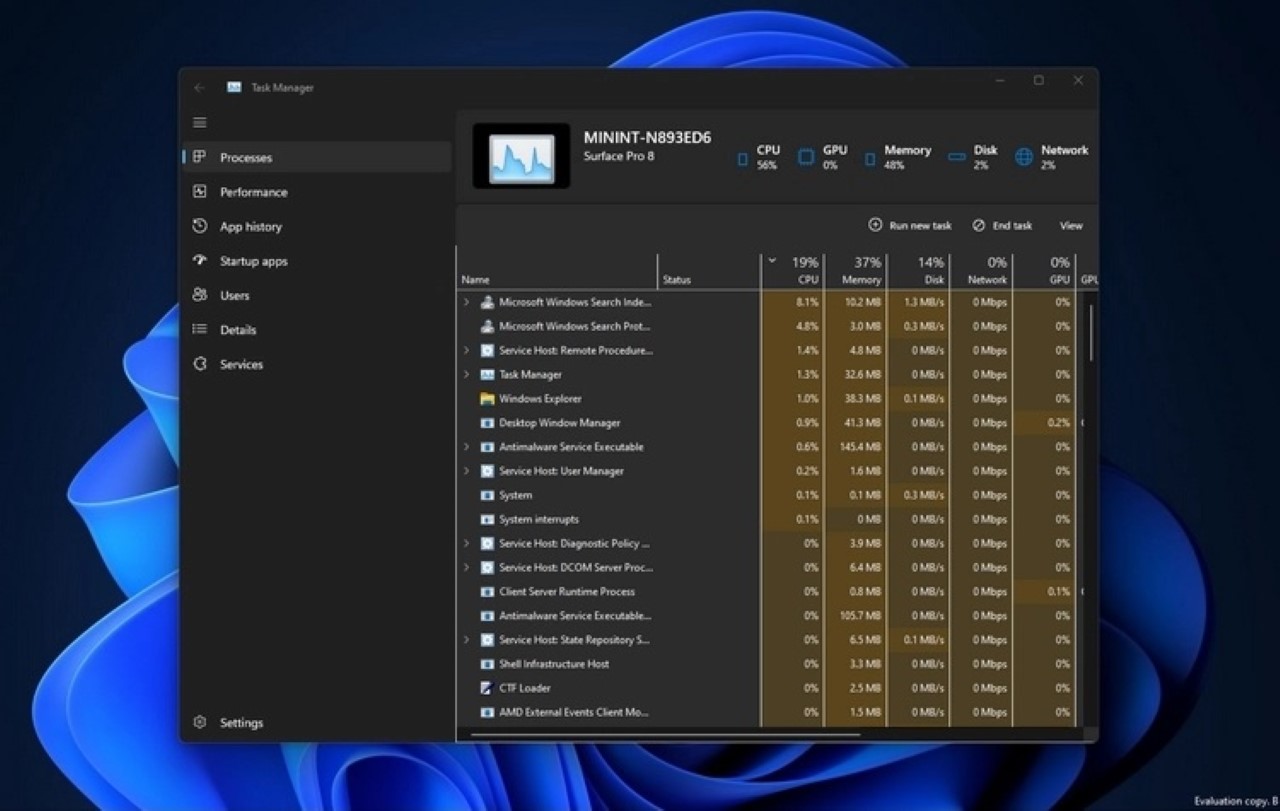This screenshot has height=811, width=1280.
Task: Sort by the Memory column header
Action: pyautogui.click(x=855, y=271)
